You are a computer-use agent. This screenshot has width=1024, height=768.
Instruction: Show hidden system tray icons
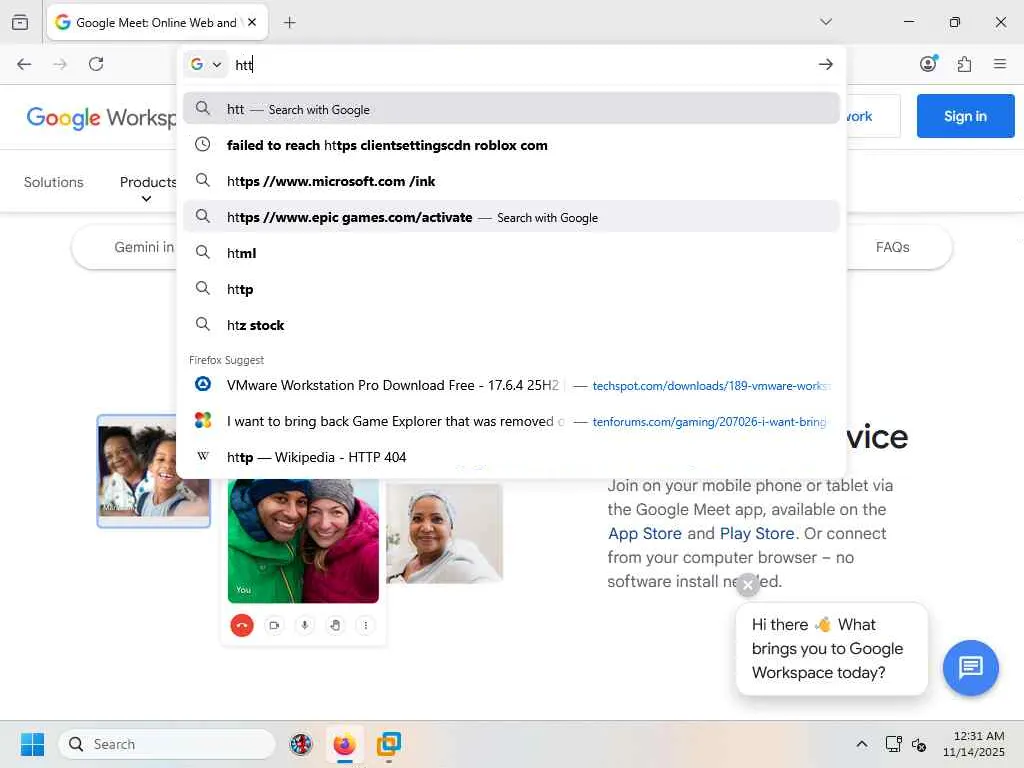pos(861,744)
